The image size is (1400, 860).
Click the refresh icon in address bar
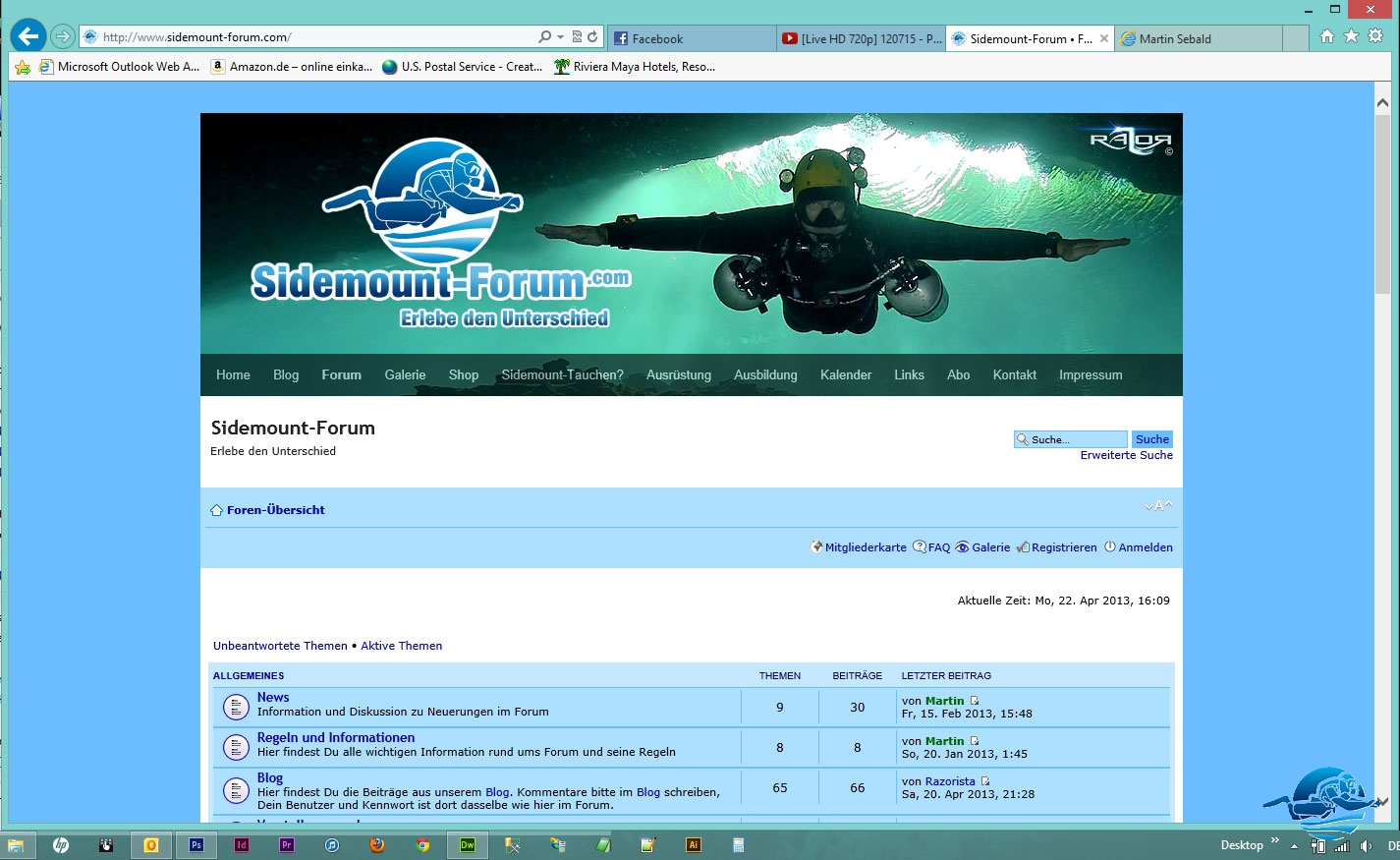pos(592,37)
